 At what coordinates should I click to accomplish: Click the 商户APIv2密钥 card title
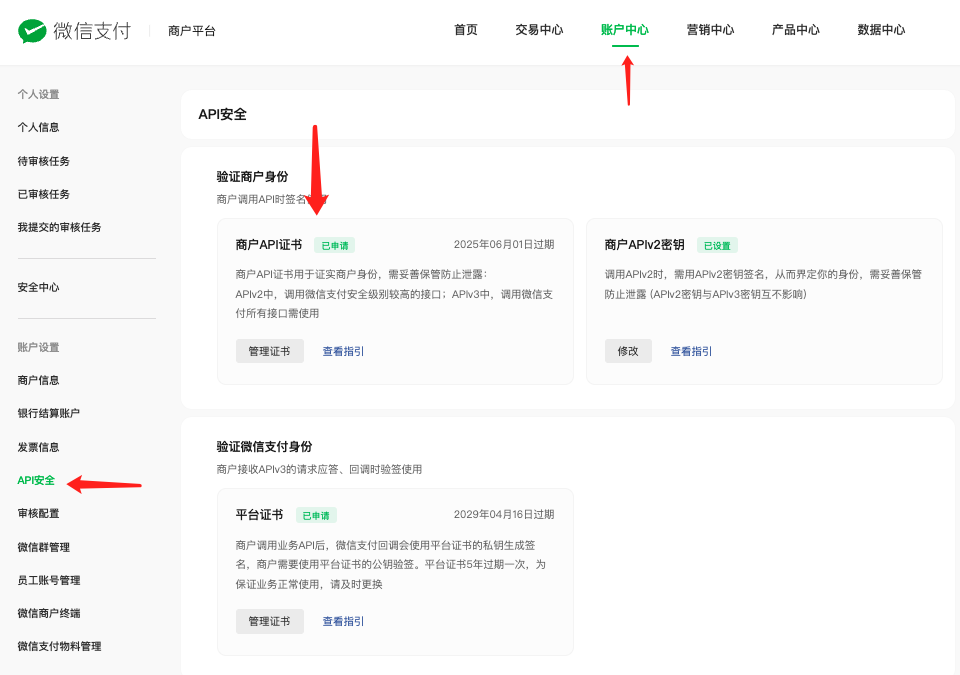(x=645, y=245)
